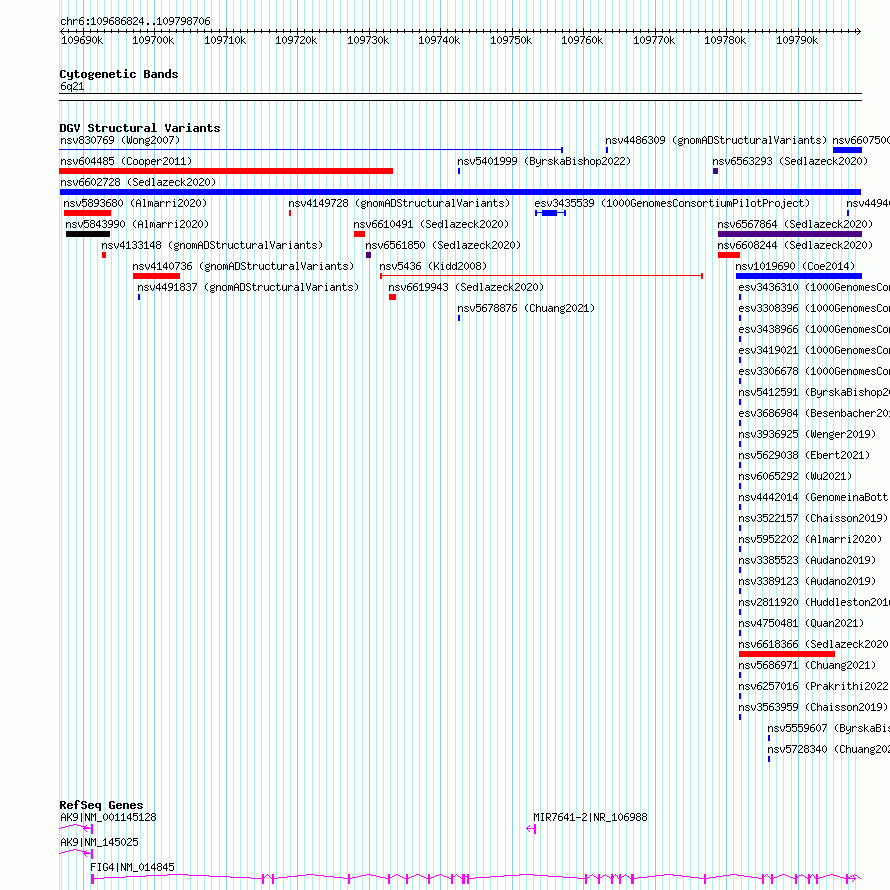Click the red nsv6618366 variant bar
890x890 pixels.
(787, 654)
